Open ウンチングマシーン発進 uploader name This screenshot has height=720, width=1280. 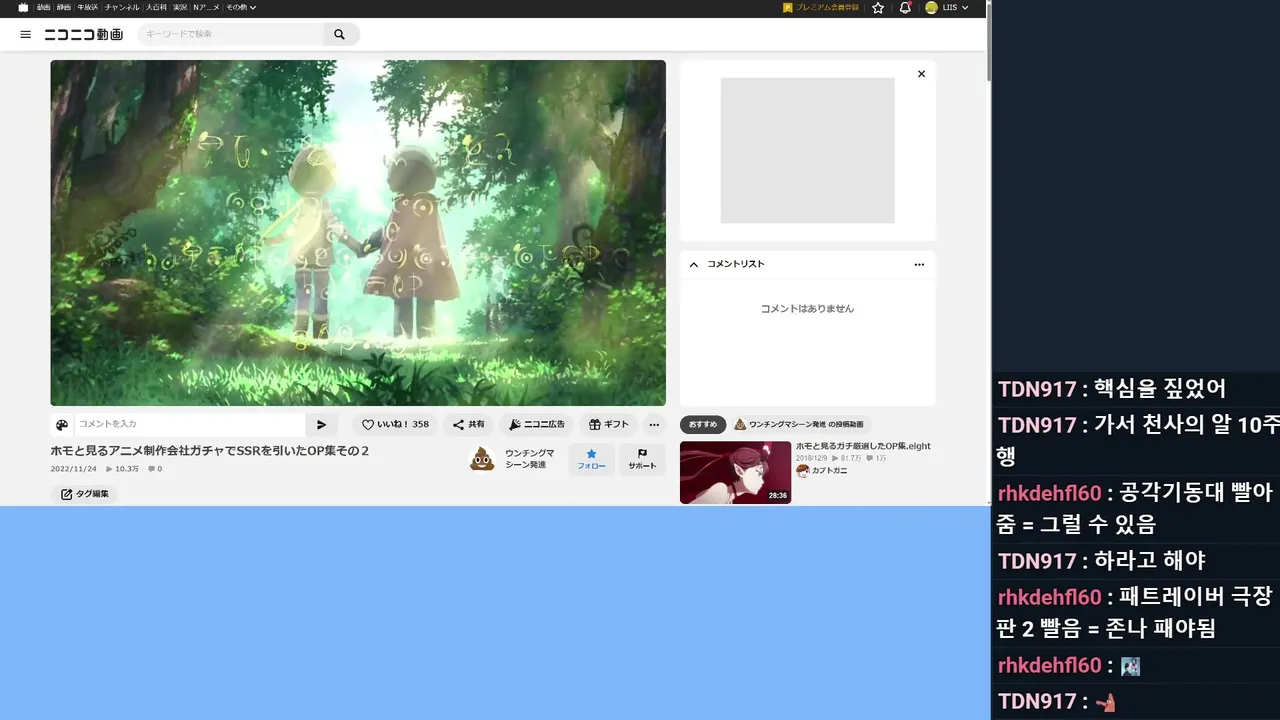click(x=529, y=459)
